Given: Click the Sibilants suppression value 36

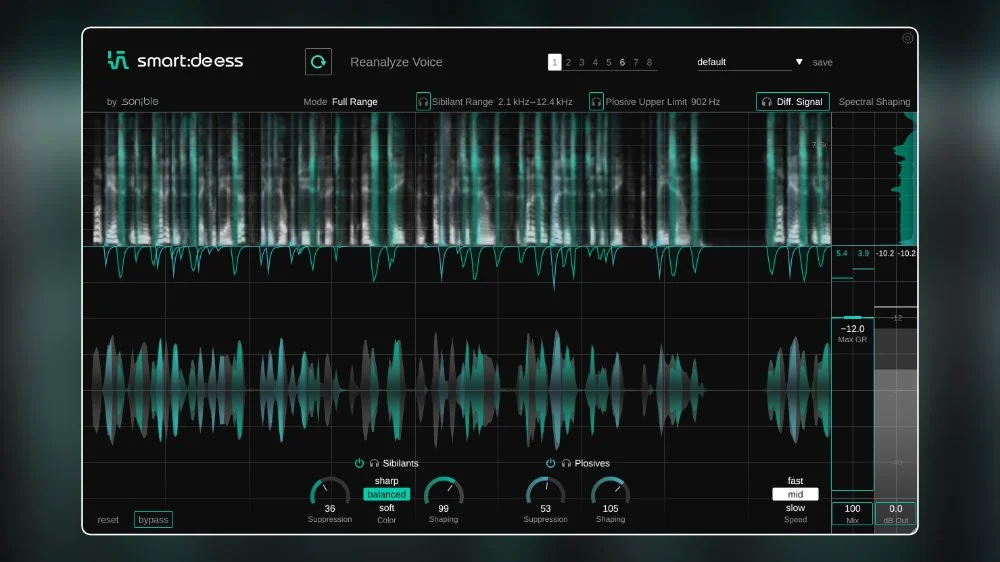Looking at the screenshot, I should point(330,508).
